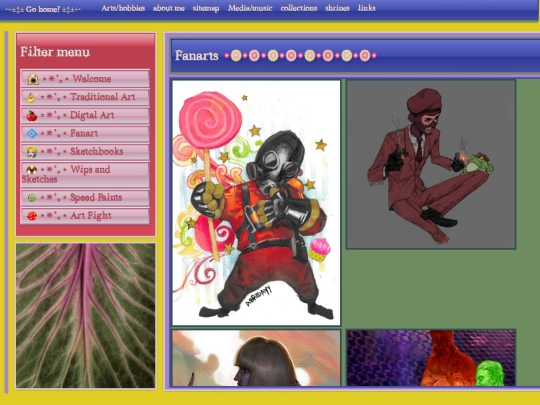Open the brown-haired girl portrait thumbnail
540x405 pixels.
pos(256,358)
